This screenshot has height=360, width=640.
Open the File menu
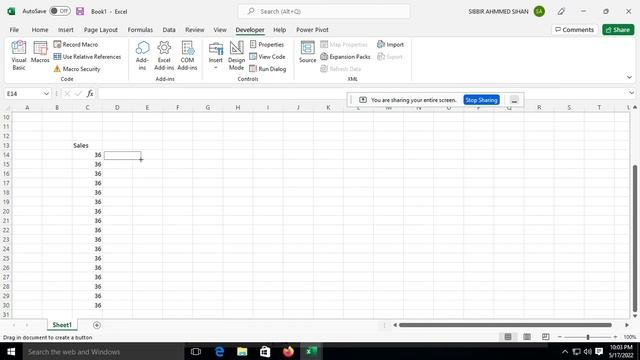14,30
